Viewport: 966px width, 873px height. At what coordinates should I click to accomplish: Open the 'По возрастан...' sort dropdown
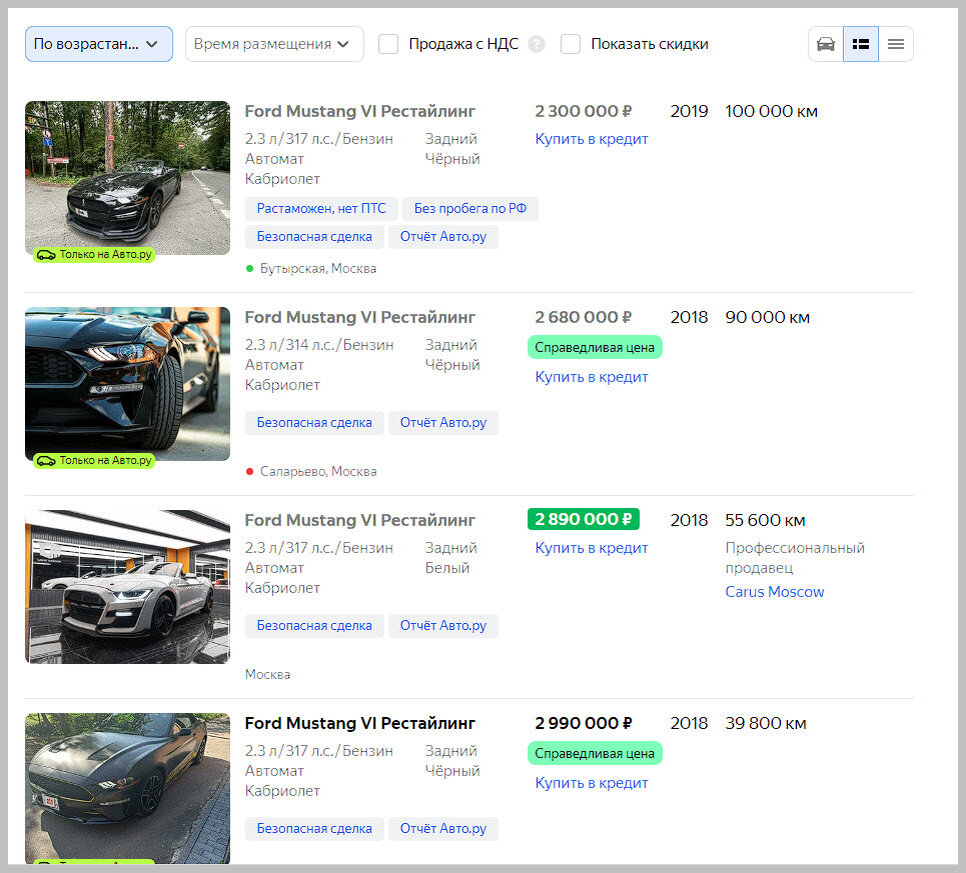[x=99, y=44]
